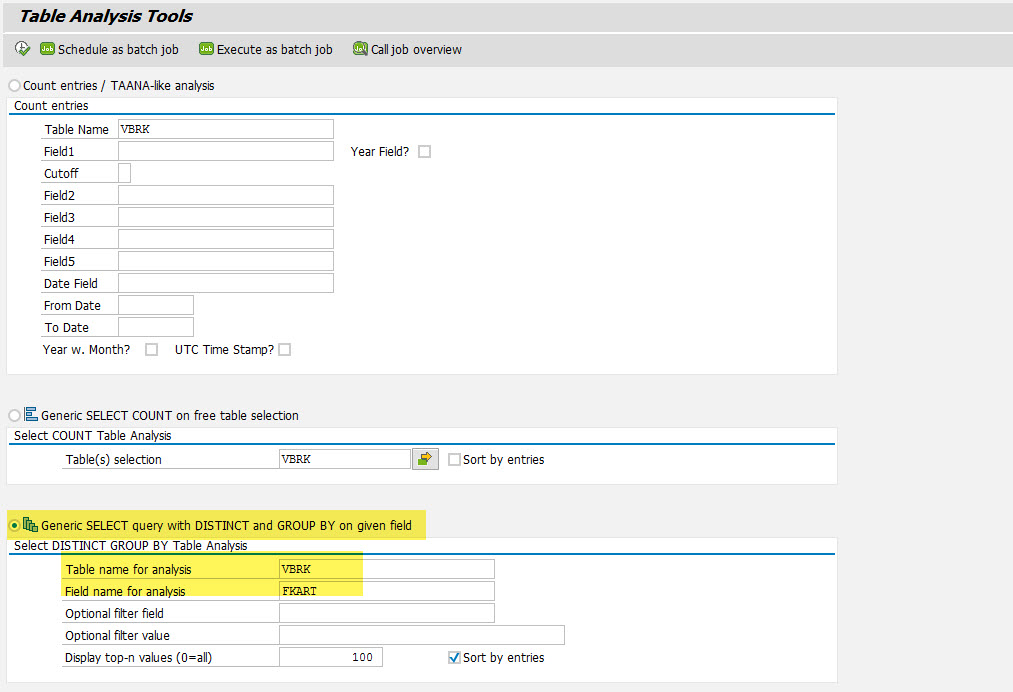Click the Cutoff input field
Screen dimensions: 1013x692
point(122,172)
